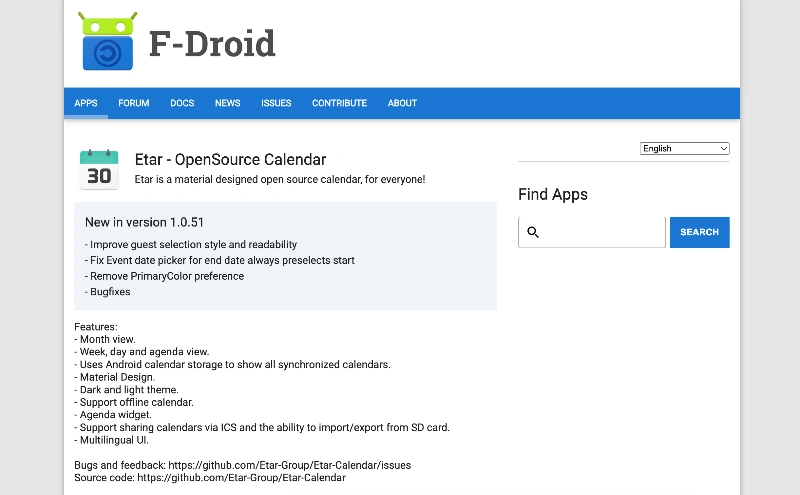Screen dimensions: 800x495
Task: Click the F-Droid title text
Action: [x=212, y=44]
